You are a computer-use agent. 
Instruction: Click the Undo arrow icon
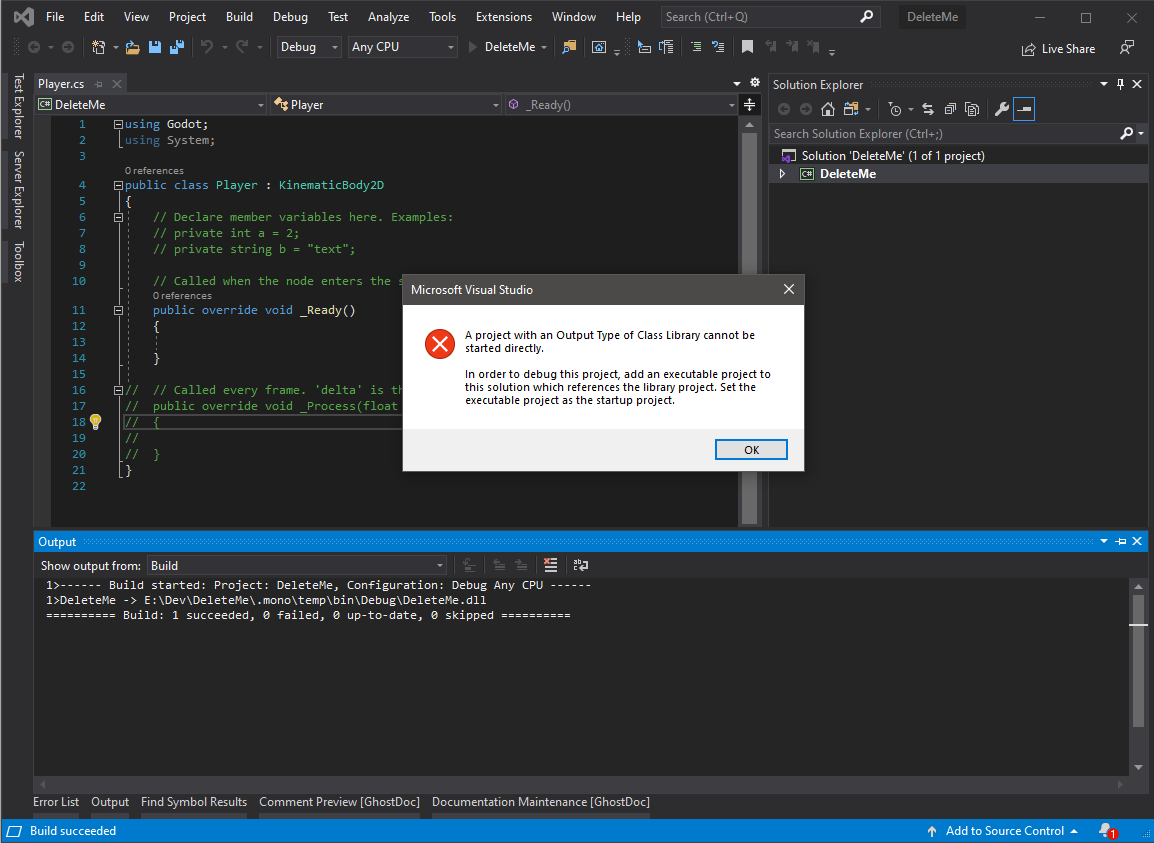[207, 47]
